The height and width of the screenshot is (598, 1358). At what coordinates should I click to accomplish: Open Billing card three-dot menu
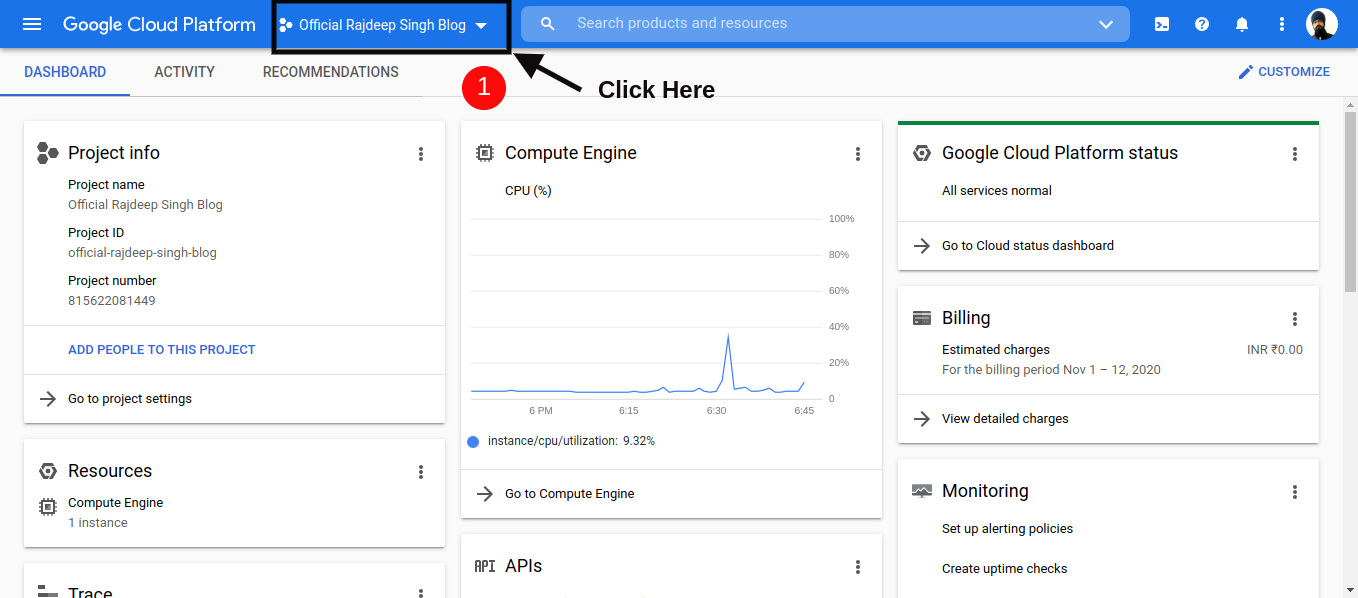tap(1295, 319)
